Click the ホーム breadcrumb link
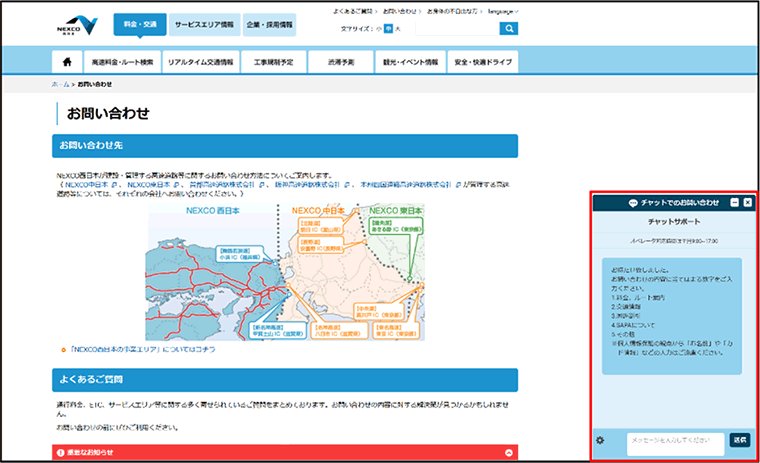760x463 pixels. click(x=61, y=84)
